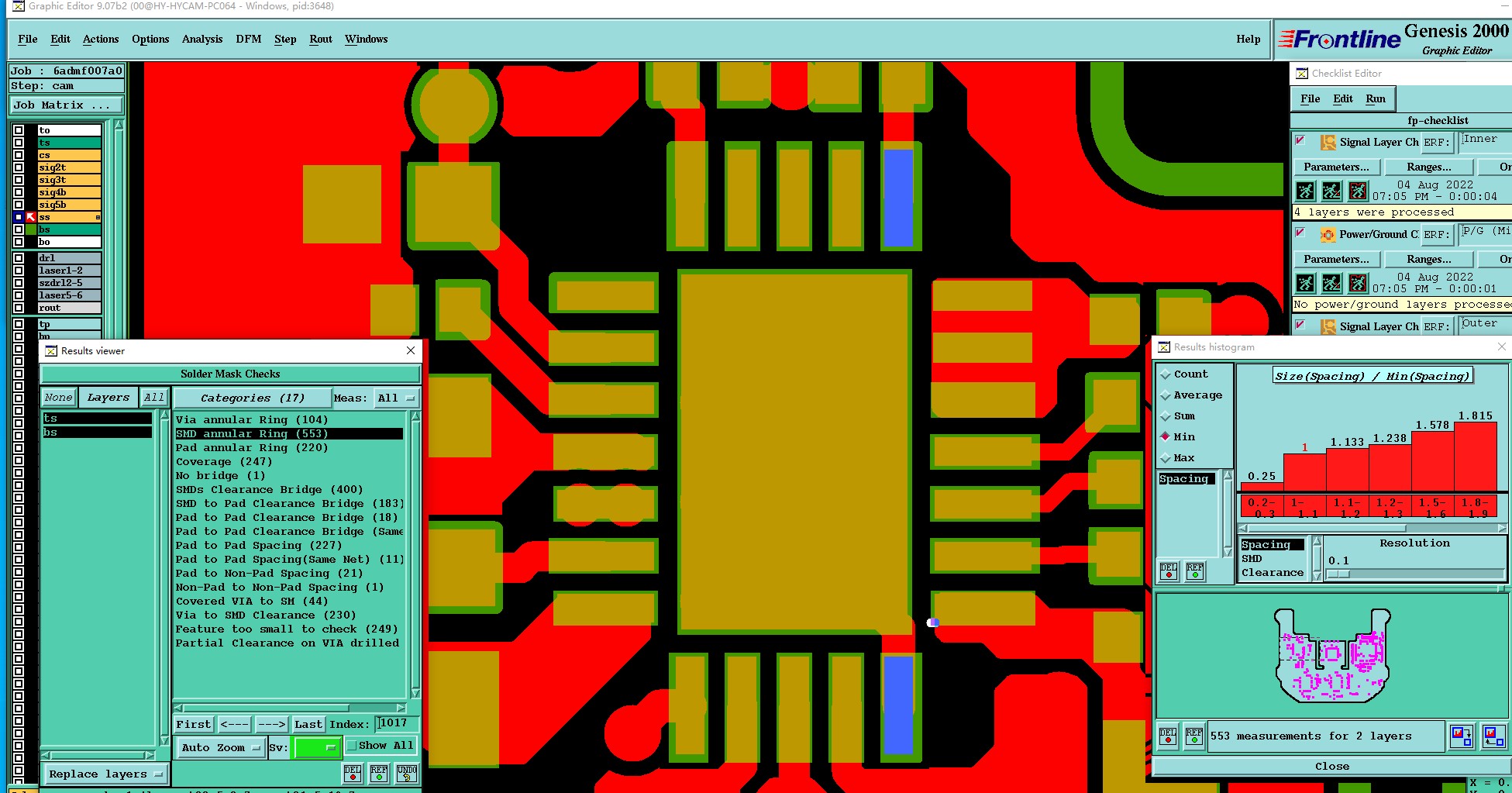This screenshot has width=1512, height=793.
Task: Open the DFM menu
Action: point(249,39)
